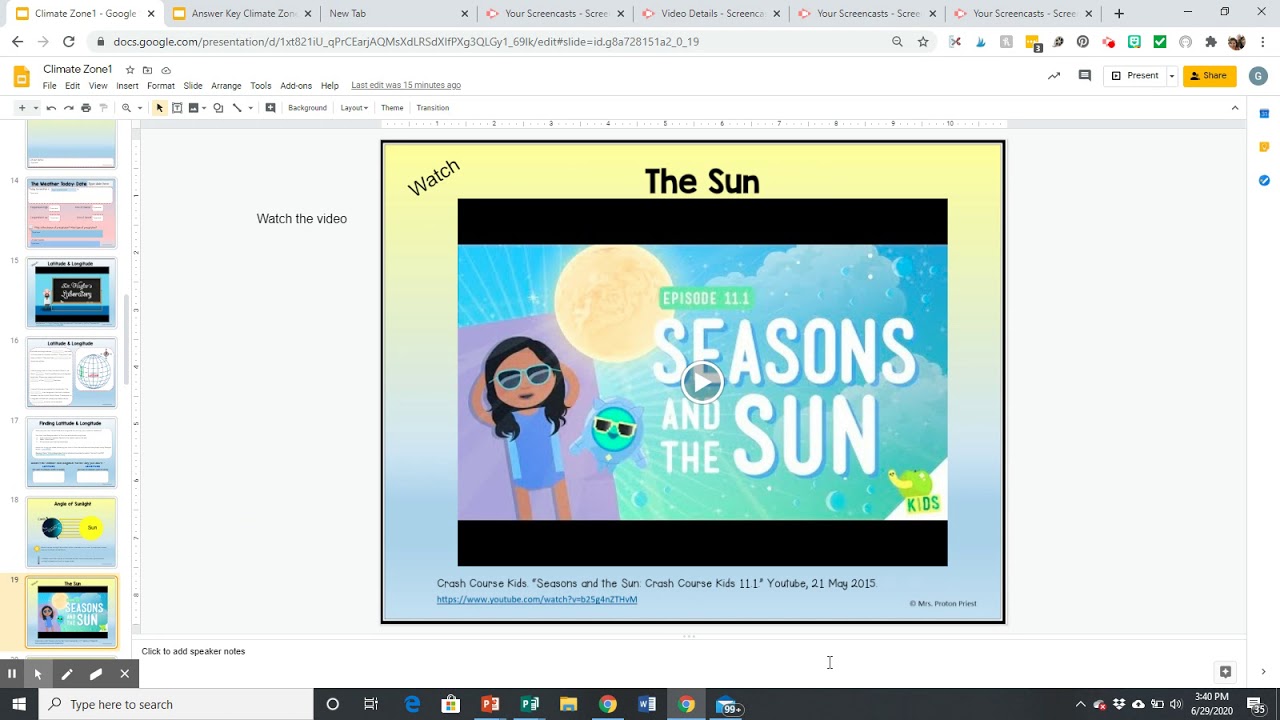1280x720 pixels.
Task: Click the Present button
Action: [x=1134, y=76]
